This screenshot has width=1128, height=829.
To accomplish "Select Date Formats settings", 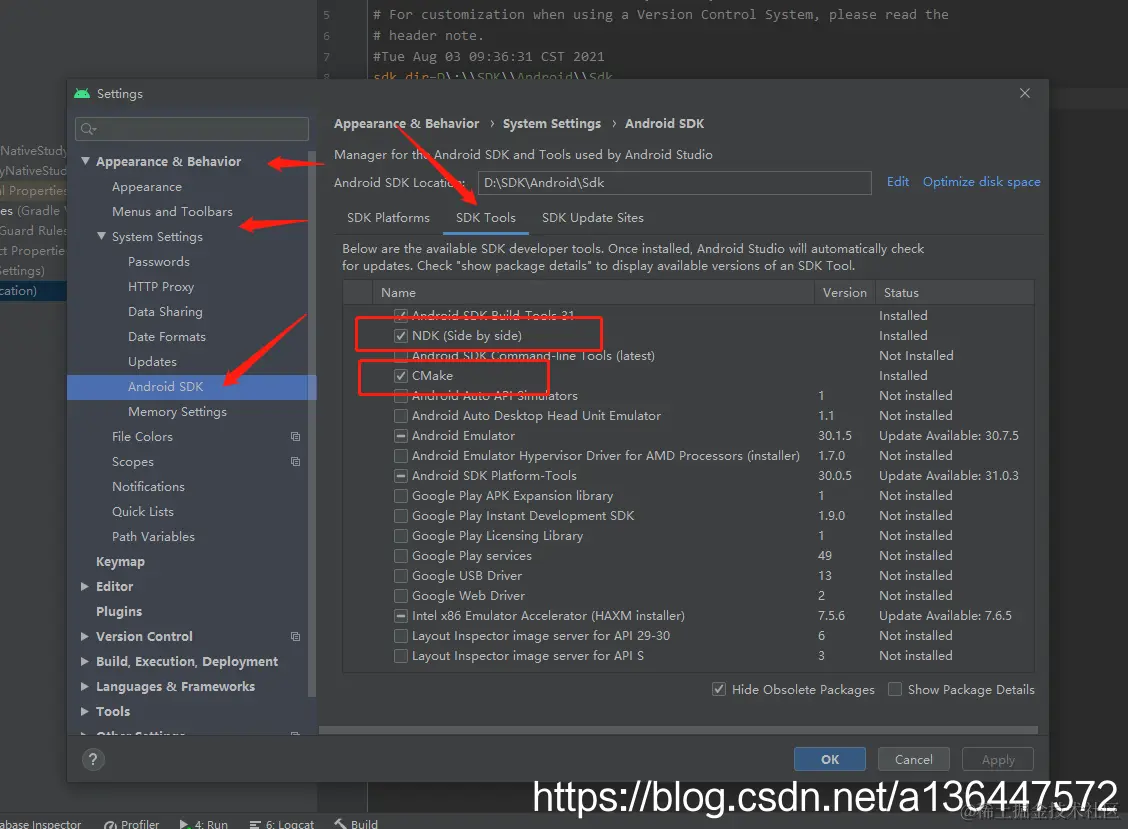I will point(167,337).
